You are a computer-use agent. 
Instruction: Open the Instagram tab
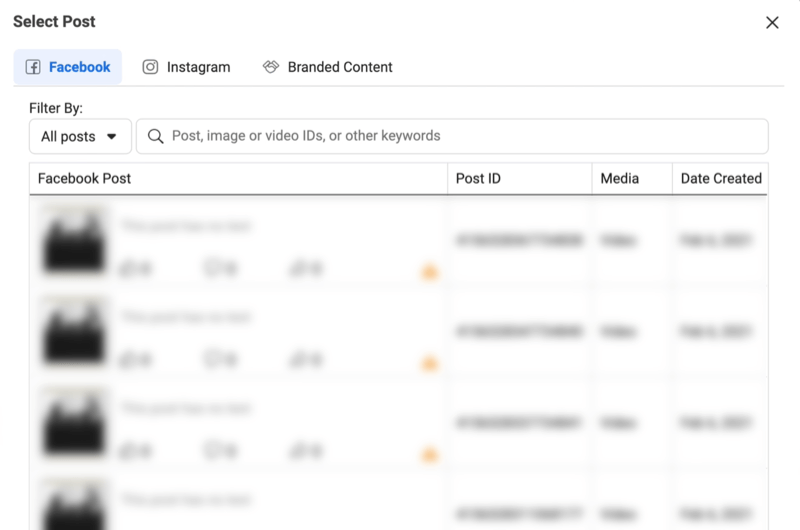[x=186, y=67]
